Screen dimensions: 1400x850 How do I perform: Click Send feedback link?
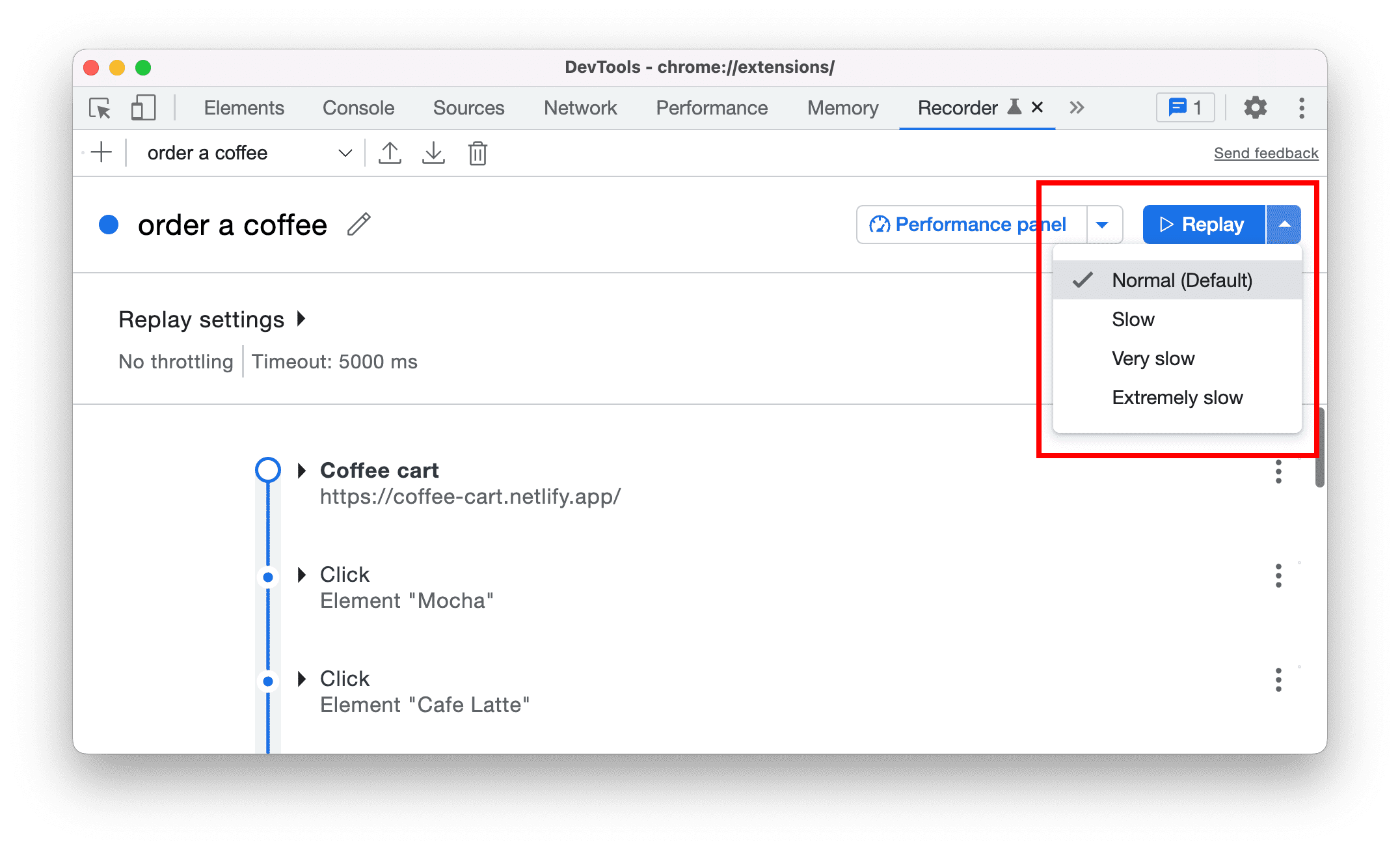(x=1265, y=153)
